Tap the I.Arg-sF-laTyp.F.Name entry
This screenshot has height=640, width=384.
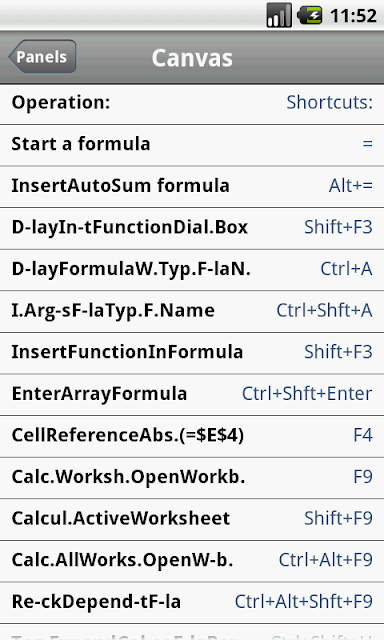coord(192,311)
